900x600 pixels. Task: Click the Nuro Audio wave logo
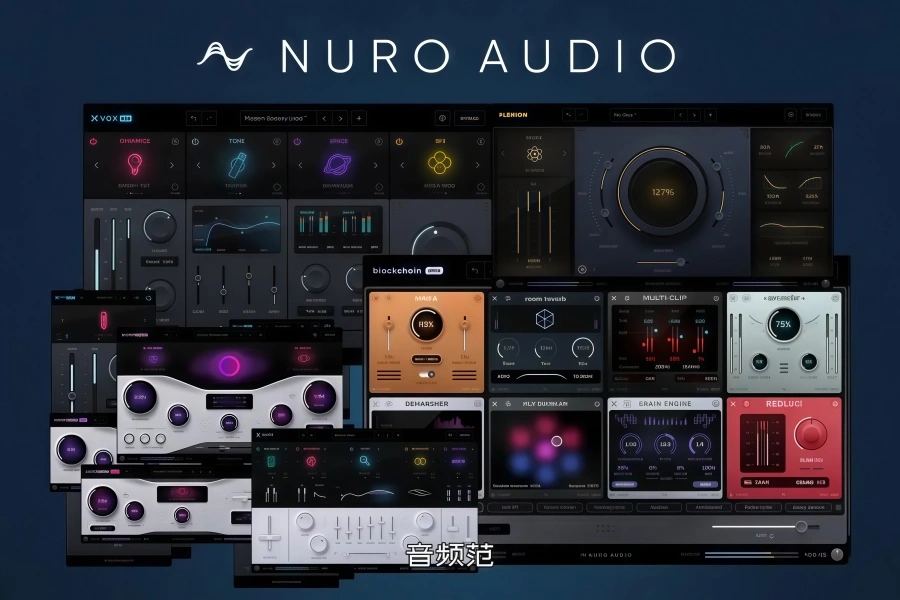[x=224, y=56]
